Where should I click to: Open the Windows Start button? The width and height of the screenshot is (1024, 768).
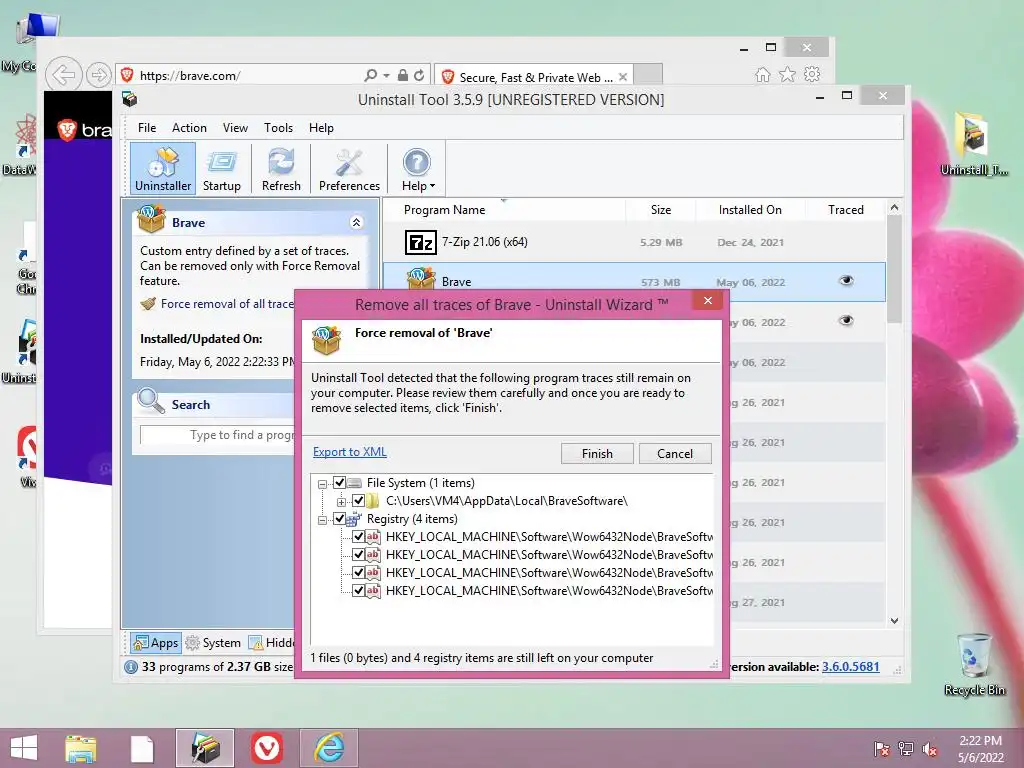coord(24,748)
